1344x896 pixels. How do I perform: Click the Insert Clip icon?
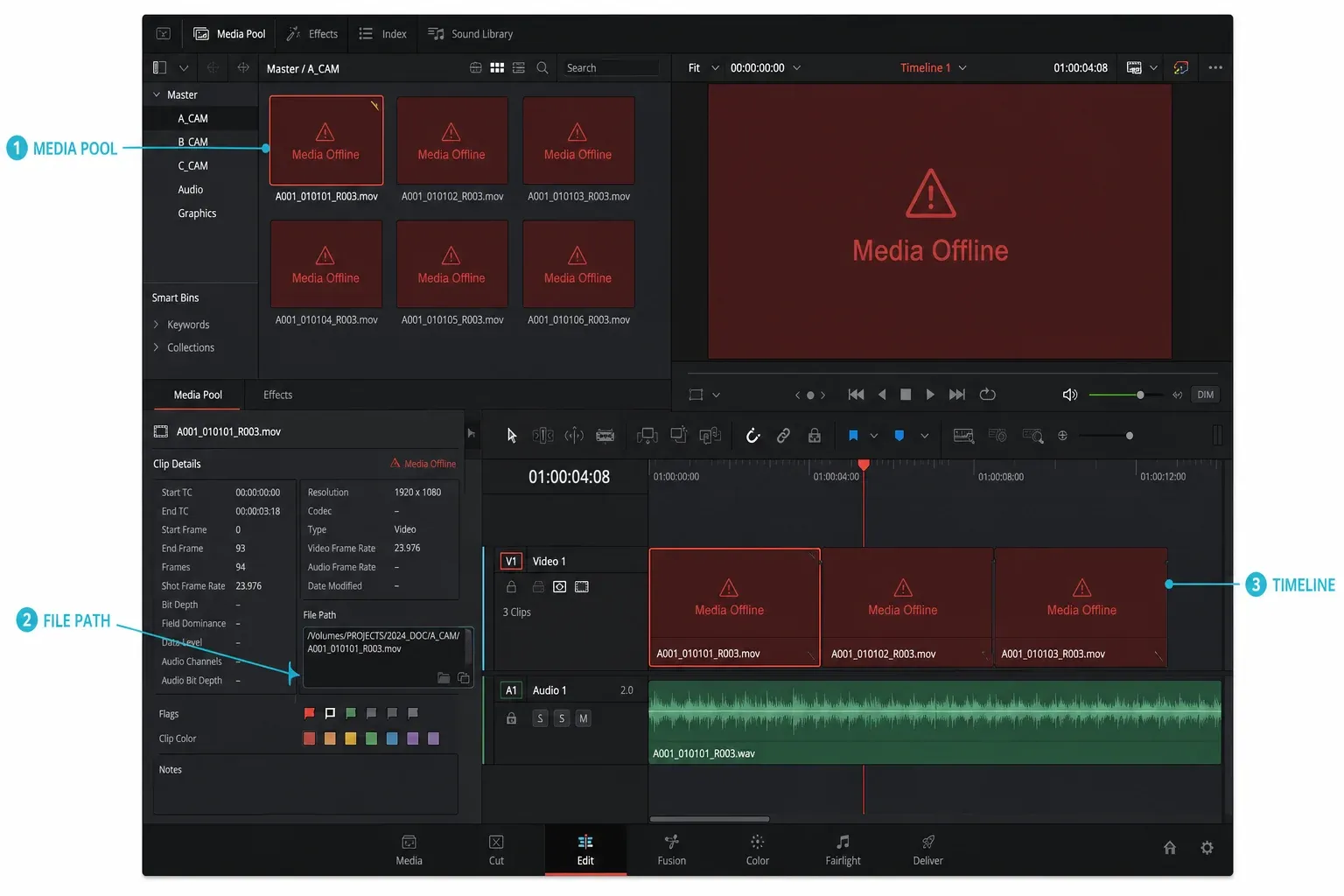647,435
